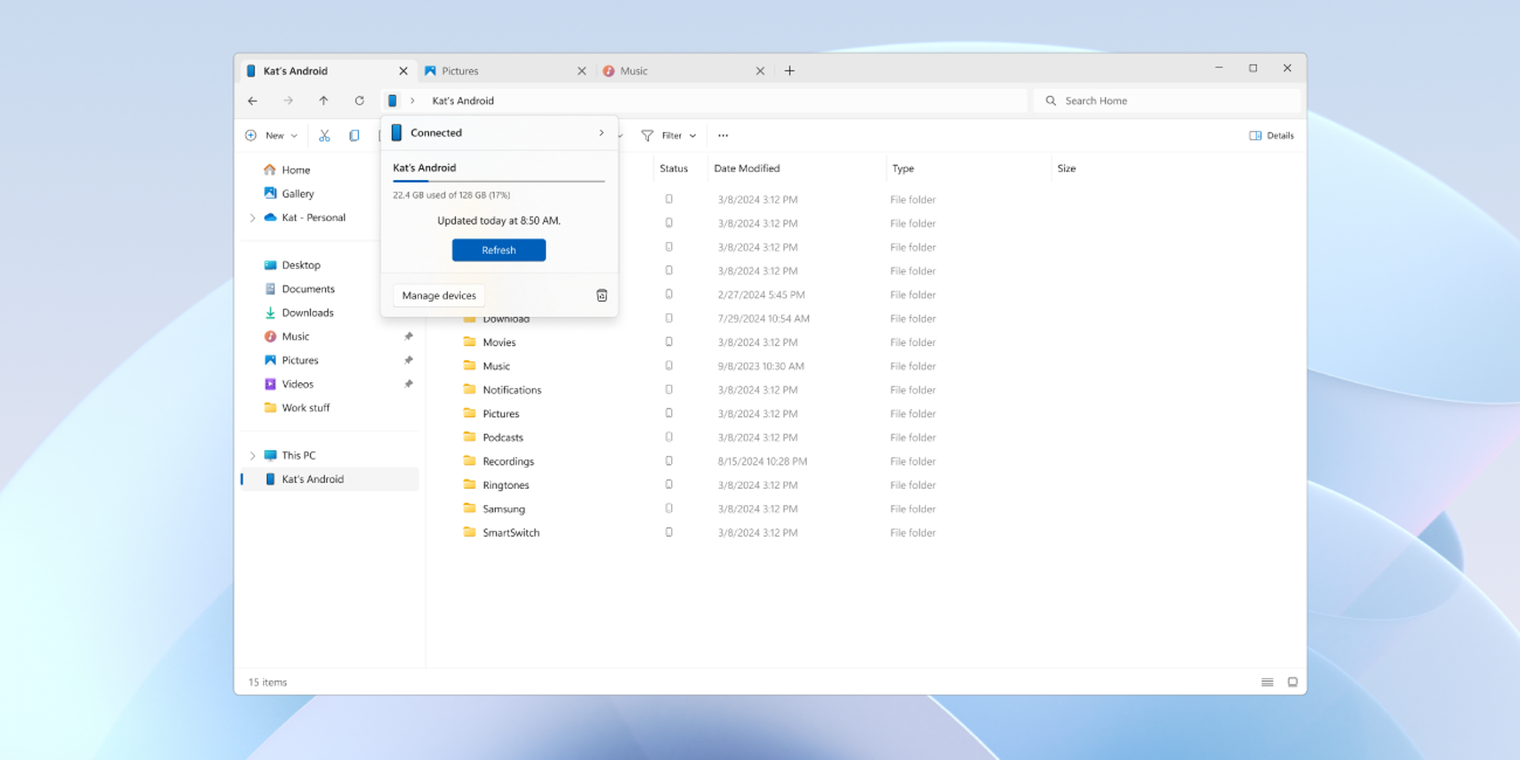Click the eject device icon in the flyout
Image resolution: width=1520 pixels, height=760 pixels.
(601, 295)
